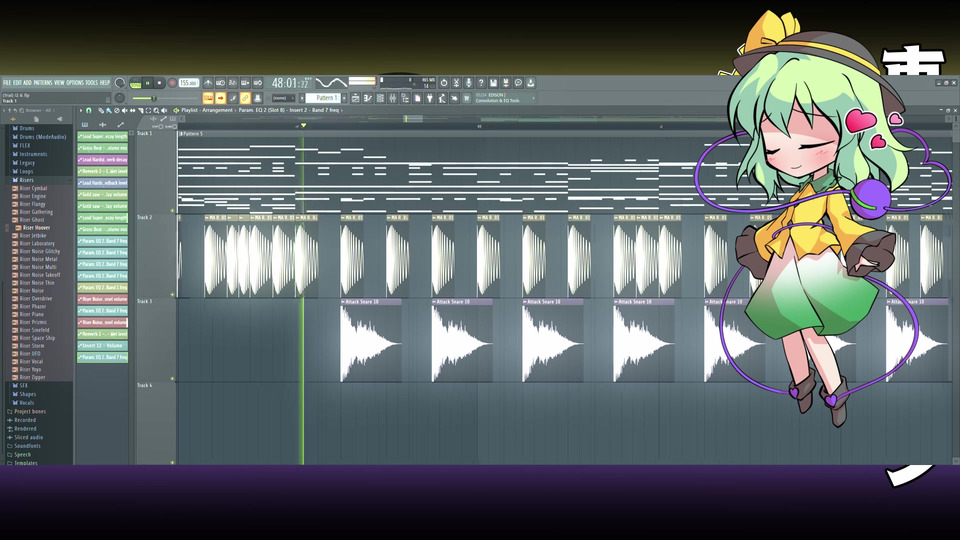Screen dimensions: 960x540
Task: Open the OPTIONS menu
Action: pos(75,83)
